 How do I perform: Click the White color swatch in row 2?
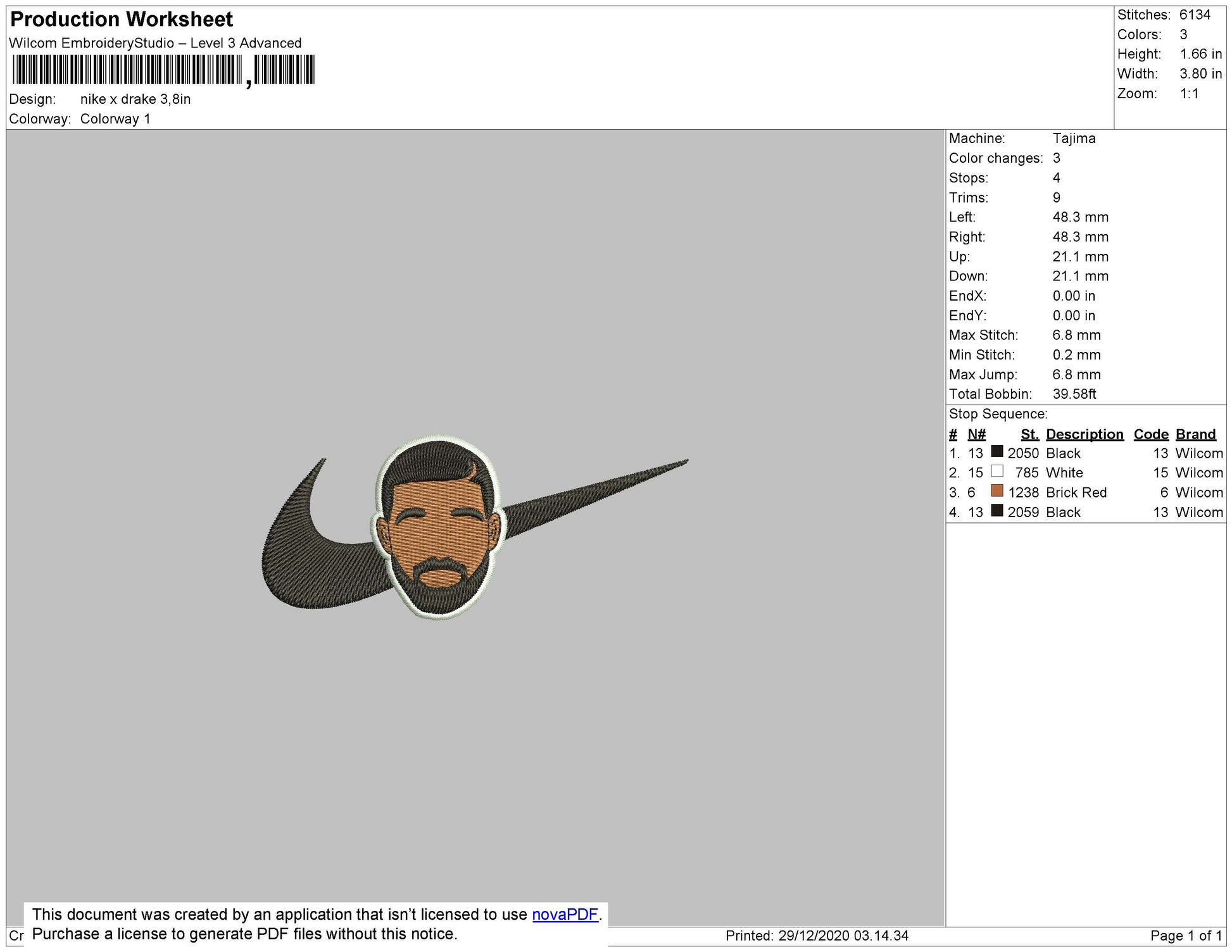click(996, 472)
